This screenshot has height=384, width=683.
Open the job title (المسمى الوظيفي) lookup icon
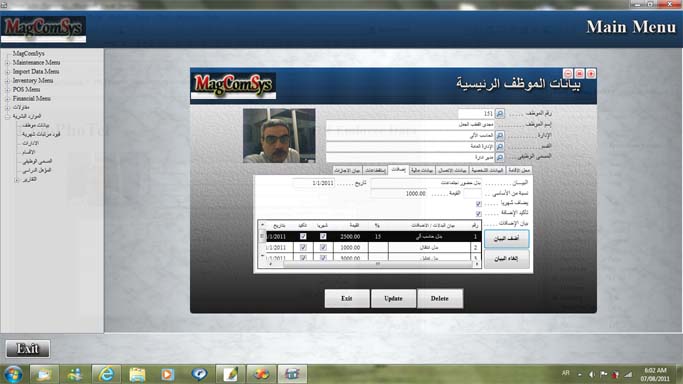point(500,157)
